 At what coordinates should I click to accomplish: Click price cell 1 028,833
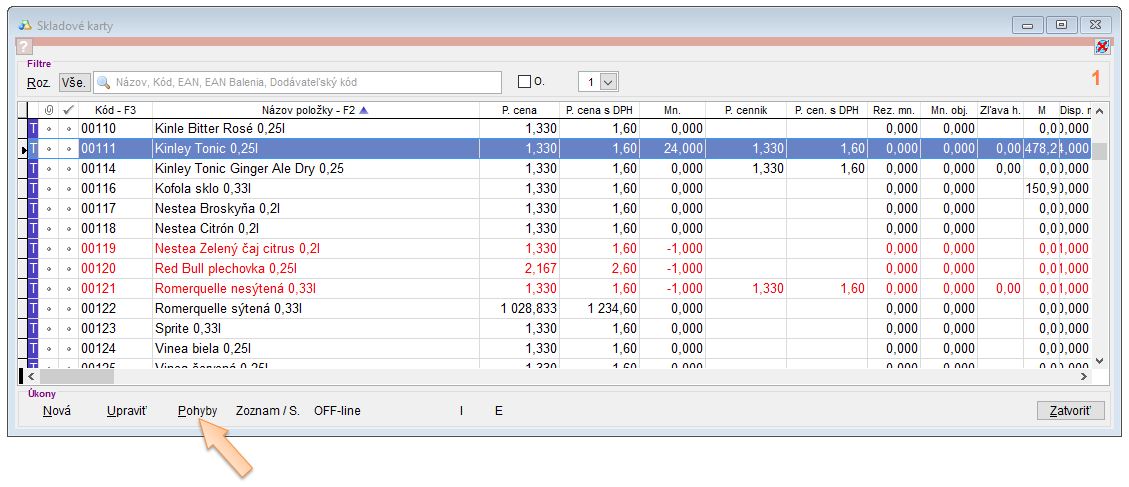519,308
